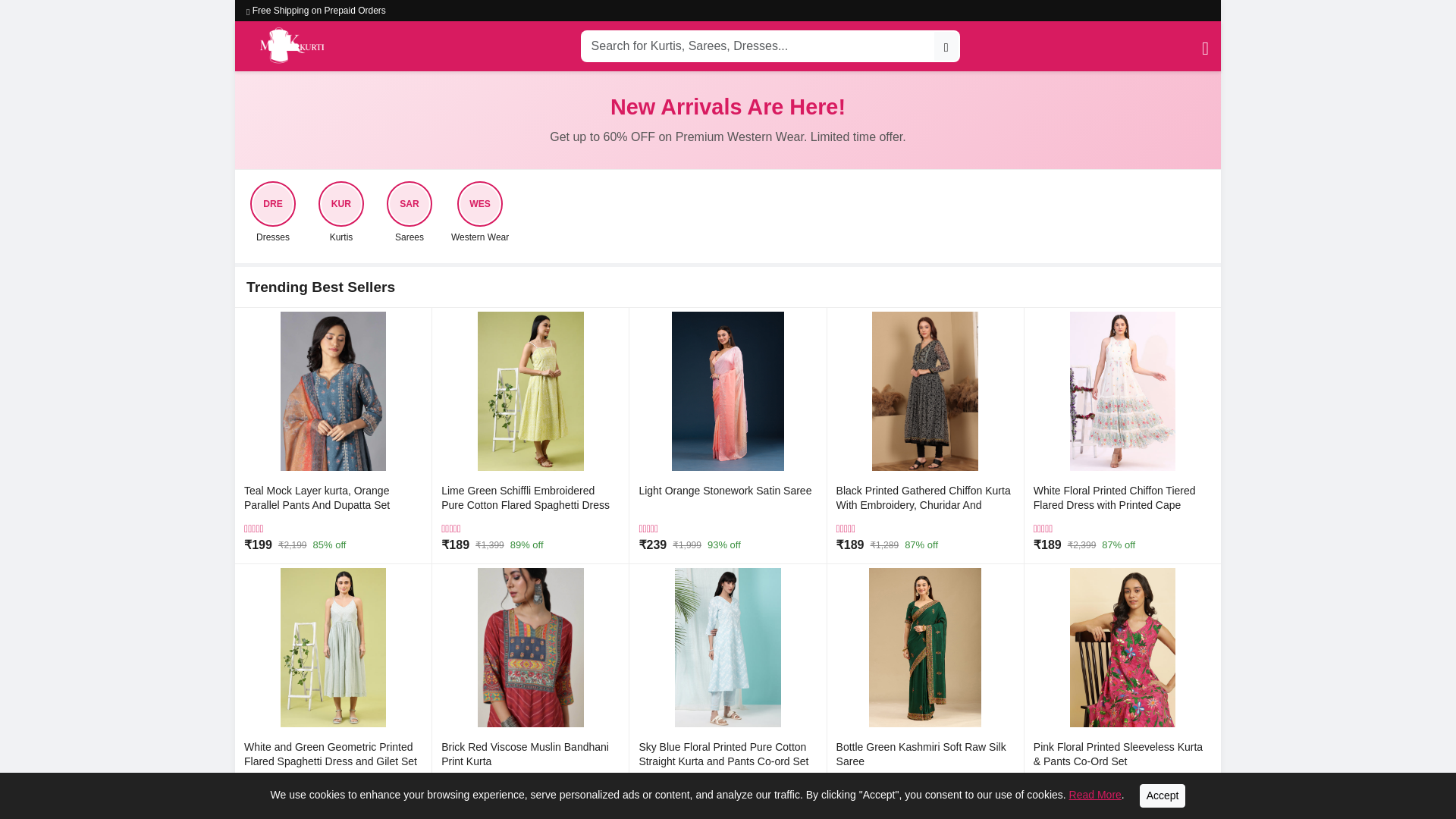Click the ₹1,289 struck-through price
1456x819 pixels.
[x=884, y=545]
